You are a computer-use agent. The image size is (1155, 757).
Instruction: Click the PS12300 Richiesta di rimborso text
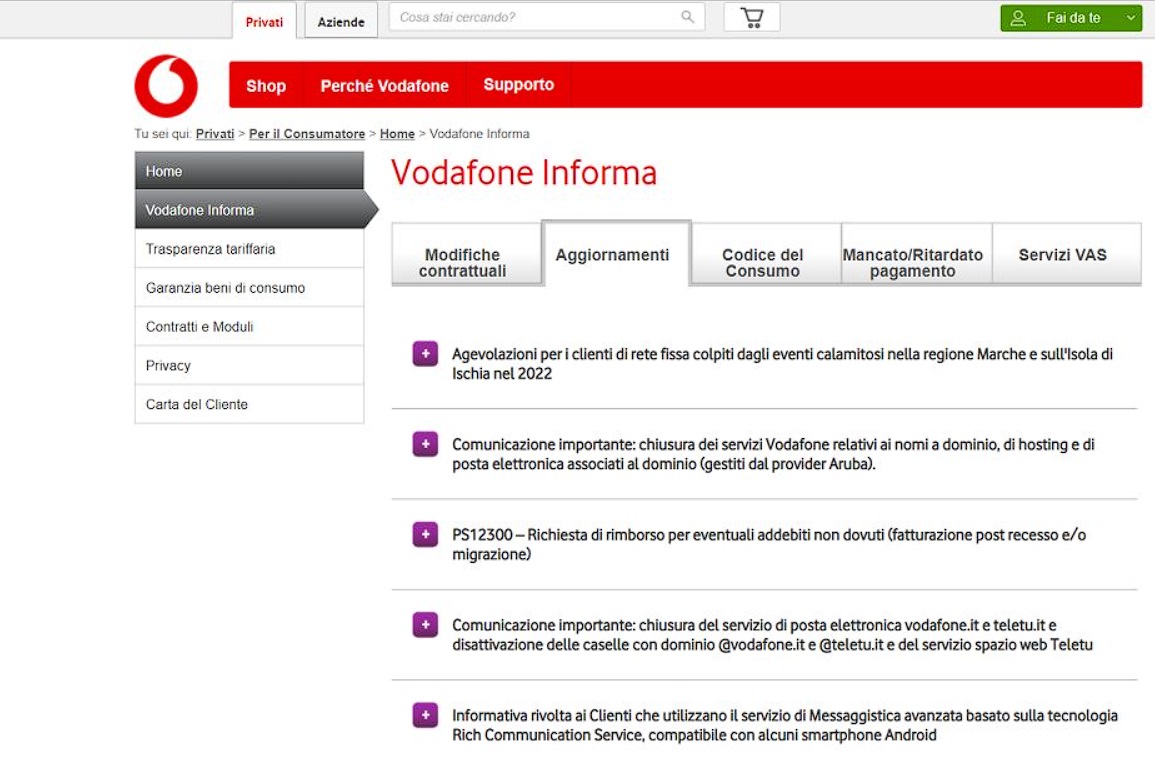point(769,544)
